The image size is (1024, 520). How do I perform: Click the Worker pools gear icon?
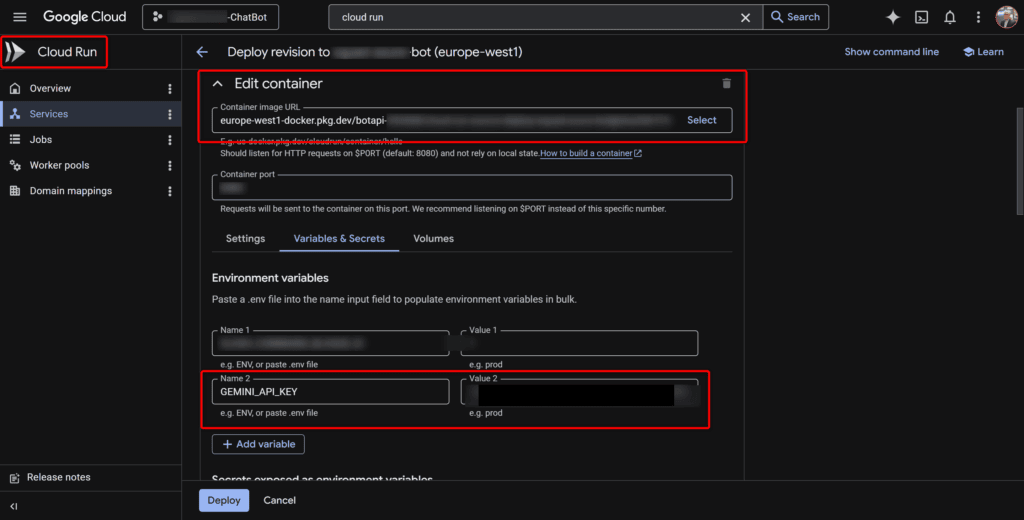click(15, 165)
